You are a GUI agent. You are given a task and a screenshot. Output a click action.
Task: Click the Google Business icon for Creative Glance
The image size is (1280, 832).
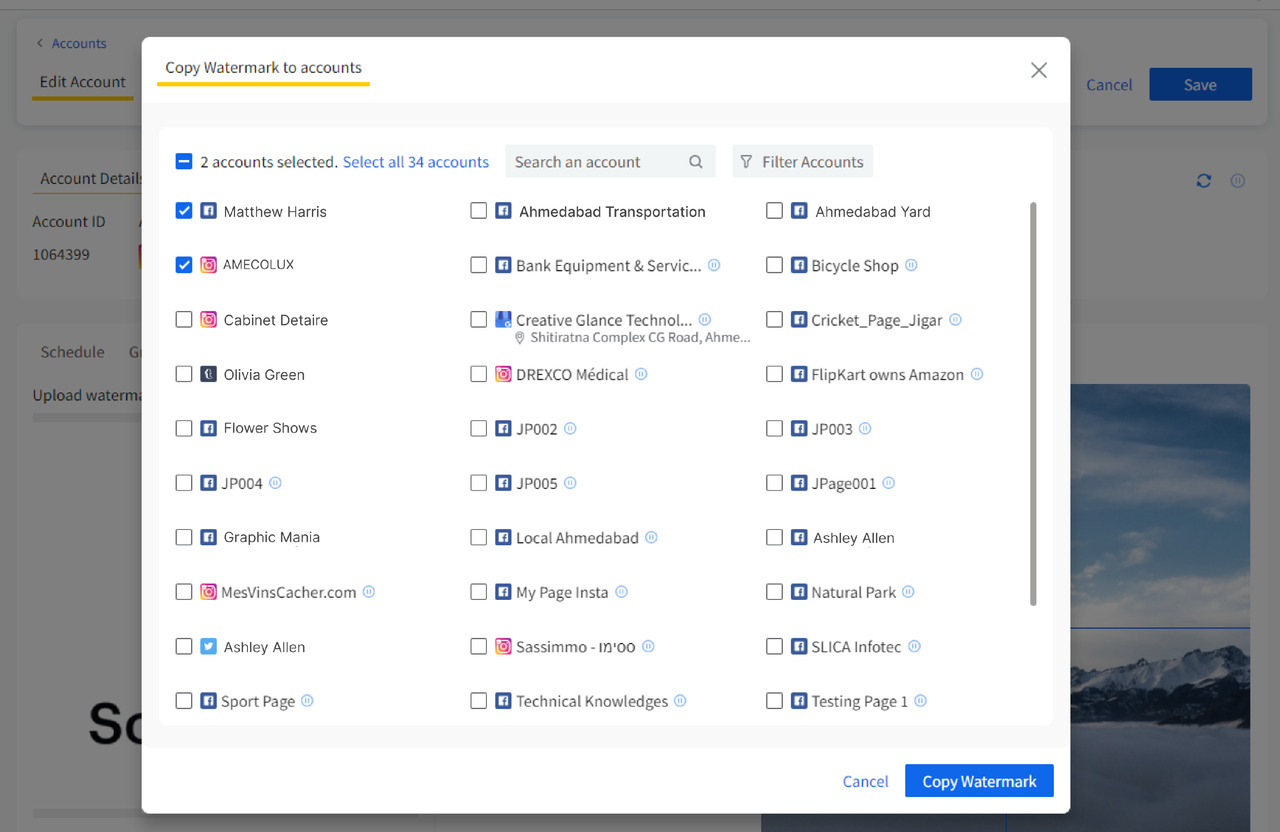coord(504,320)
